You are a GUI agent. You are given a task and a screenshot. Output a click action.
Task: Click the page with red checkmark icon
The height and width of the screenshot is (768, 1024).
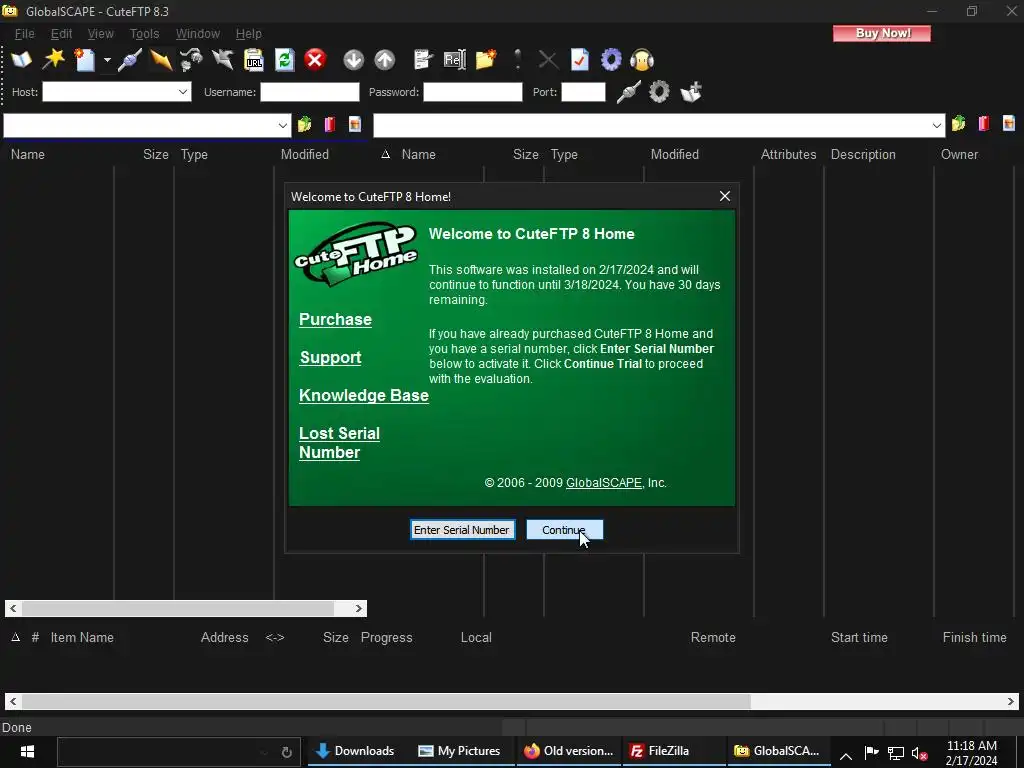(579, 60)
